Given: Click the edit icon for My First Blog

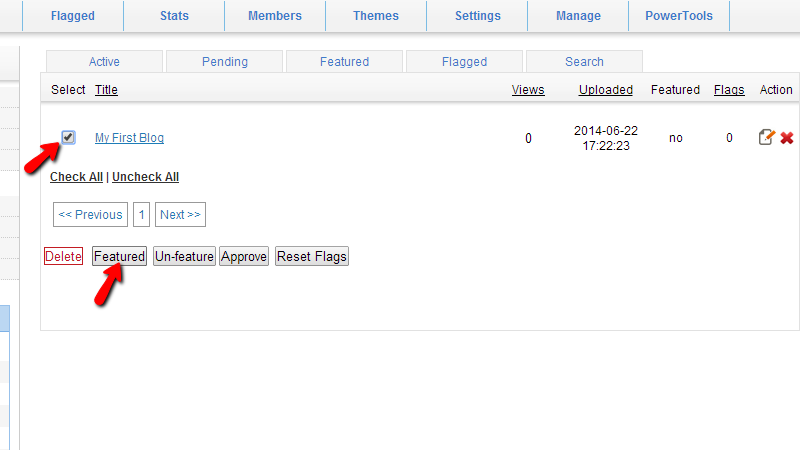Looking at the screenshot, I should click(x=766, y=138).
